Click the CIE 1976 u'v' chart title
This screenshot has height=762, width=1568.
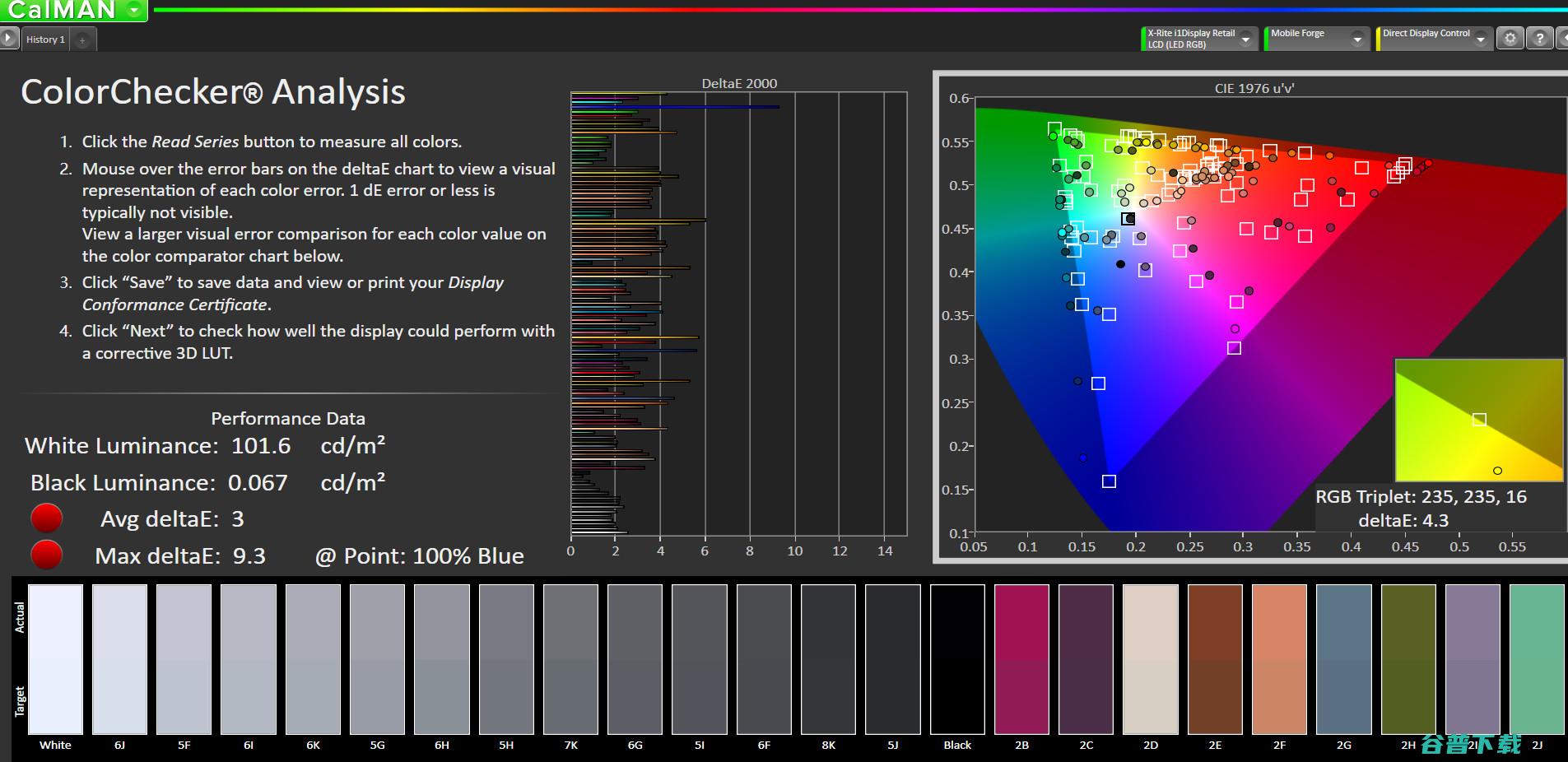(x=1254, y=88)
